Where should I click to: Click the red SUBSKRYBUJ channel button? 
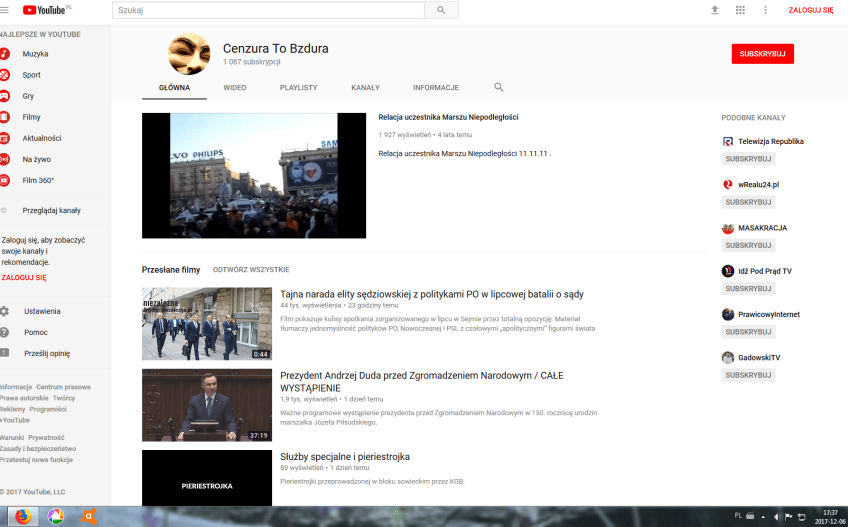click(x=762, y=54)
